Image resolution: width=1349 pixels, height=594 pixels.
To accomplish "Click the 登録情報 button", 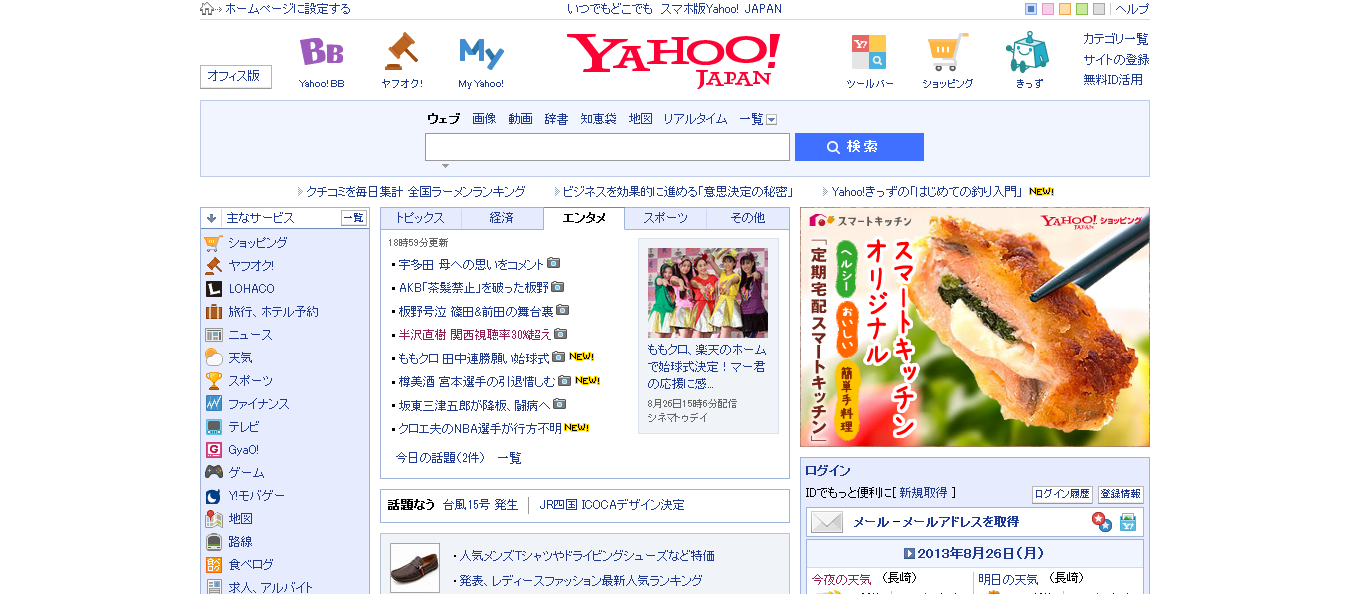I will [1120, 495].
